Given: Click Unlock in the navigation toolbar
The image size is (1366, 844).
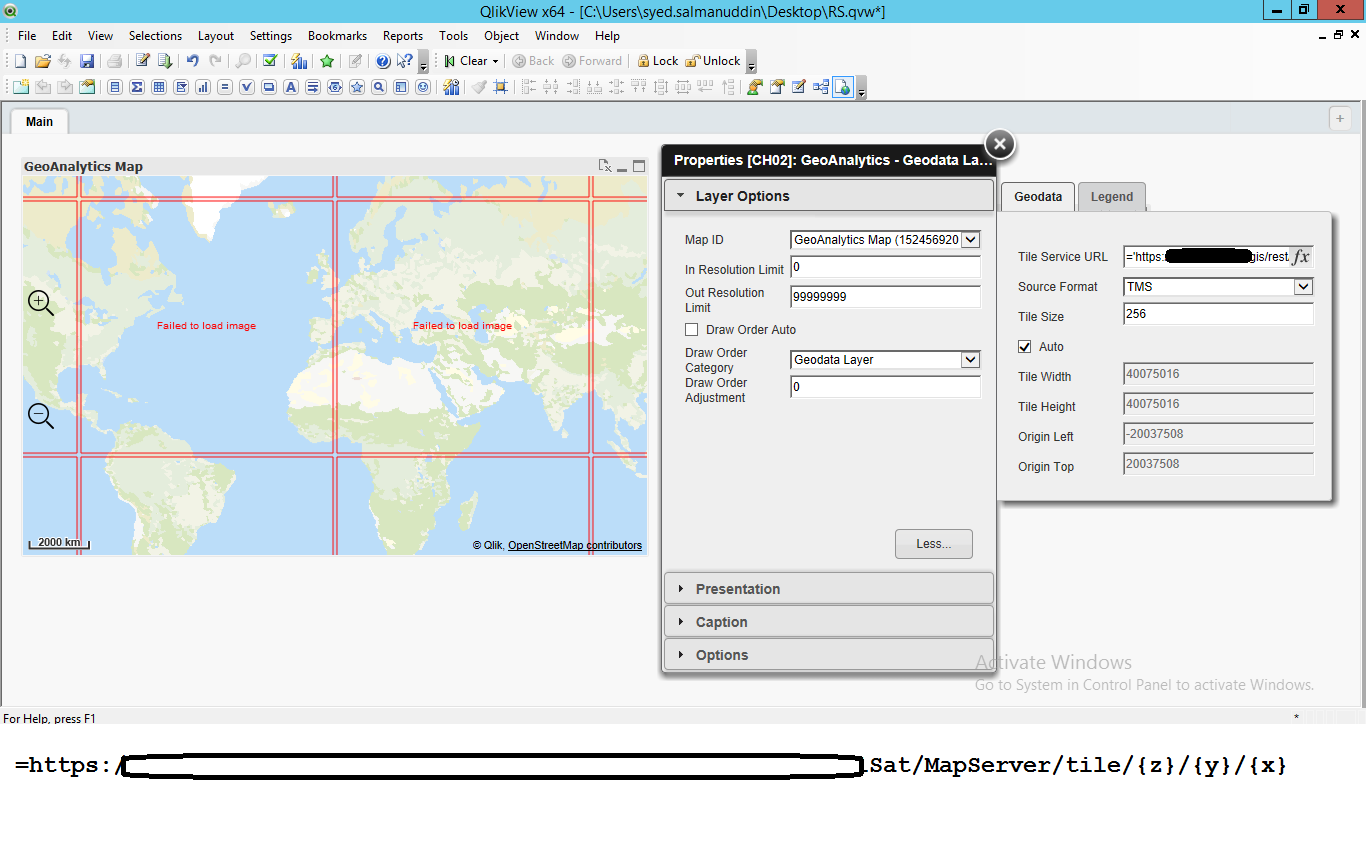Looking at the screenshot, I should 713,61.
